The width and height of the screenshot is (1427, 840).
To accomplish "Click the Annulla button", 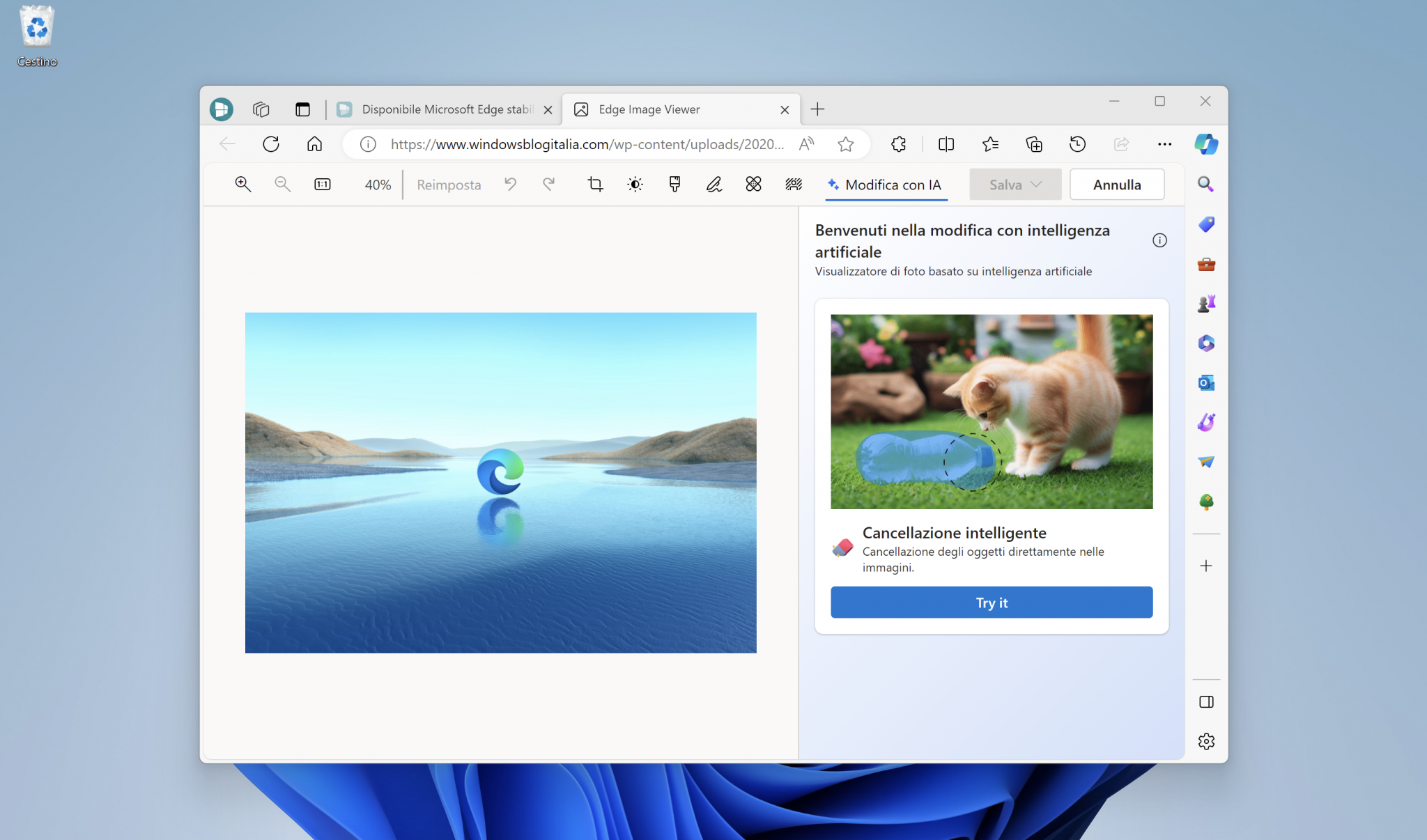I will (1116, 184).
